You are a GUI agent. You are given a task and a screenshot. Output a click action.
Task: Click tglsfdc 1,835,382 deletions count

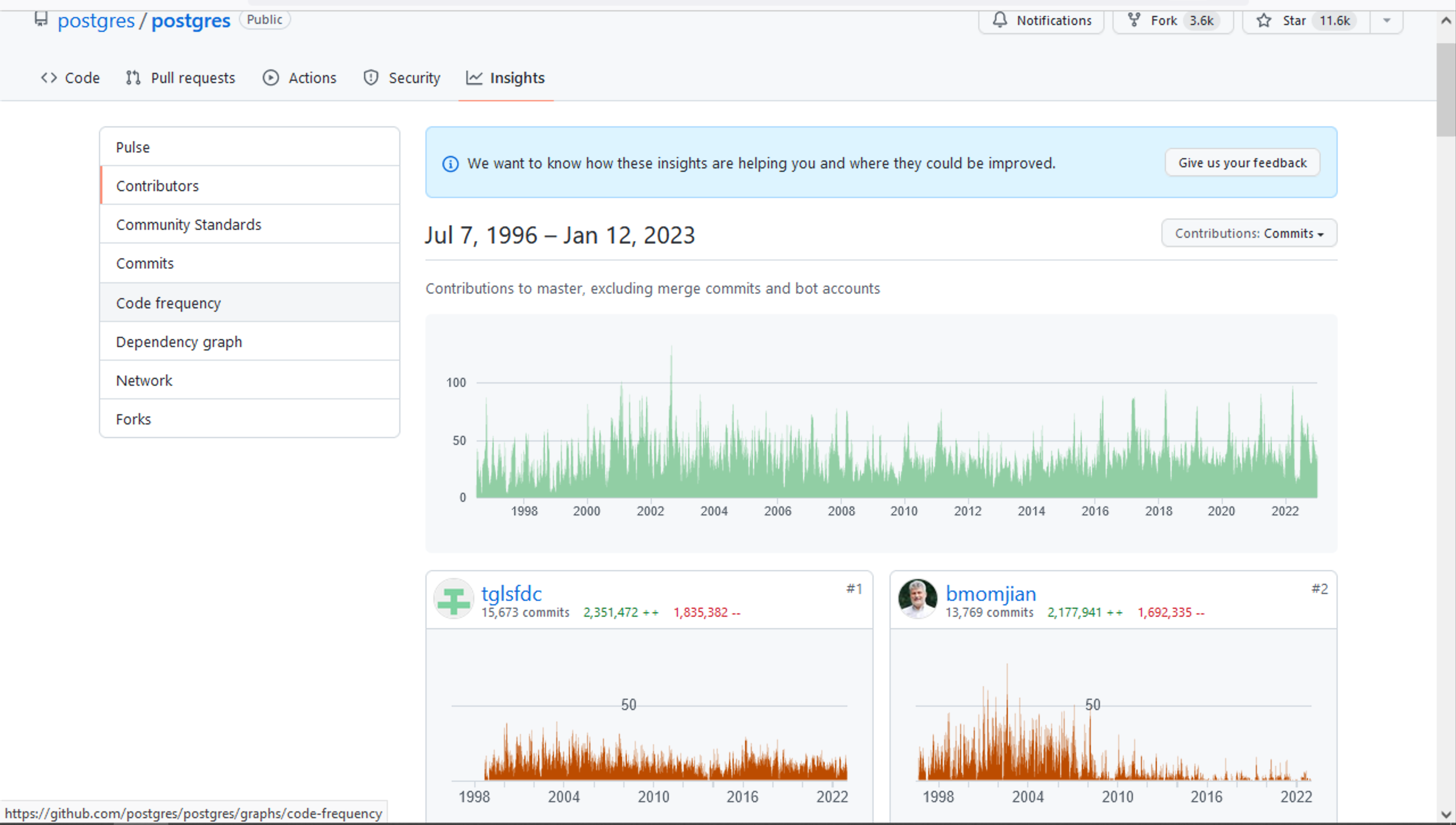[x=707, y=612]
